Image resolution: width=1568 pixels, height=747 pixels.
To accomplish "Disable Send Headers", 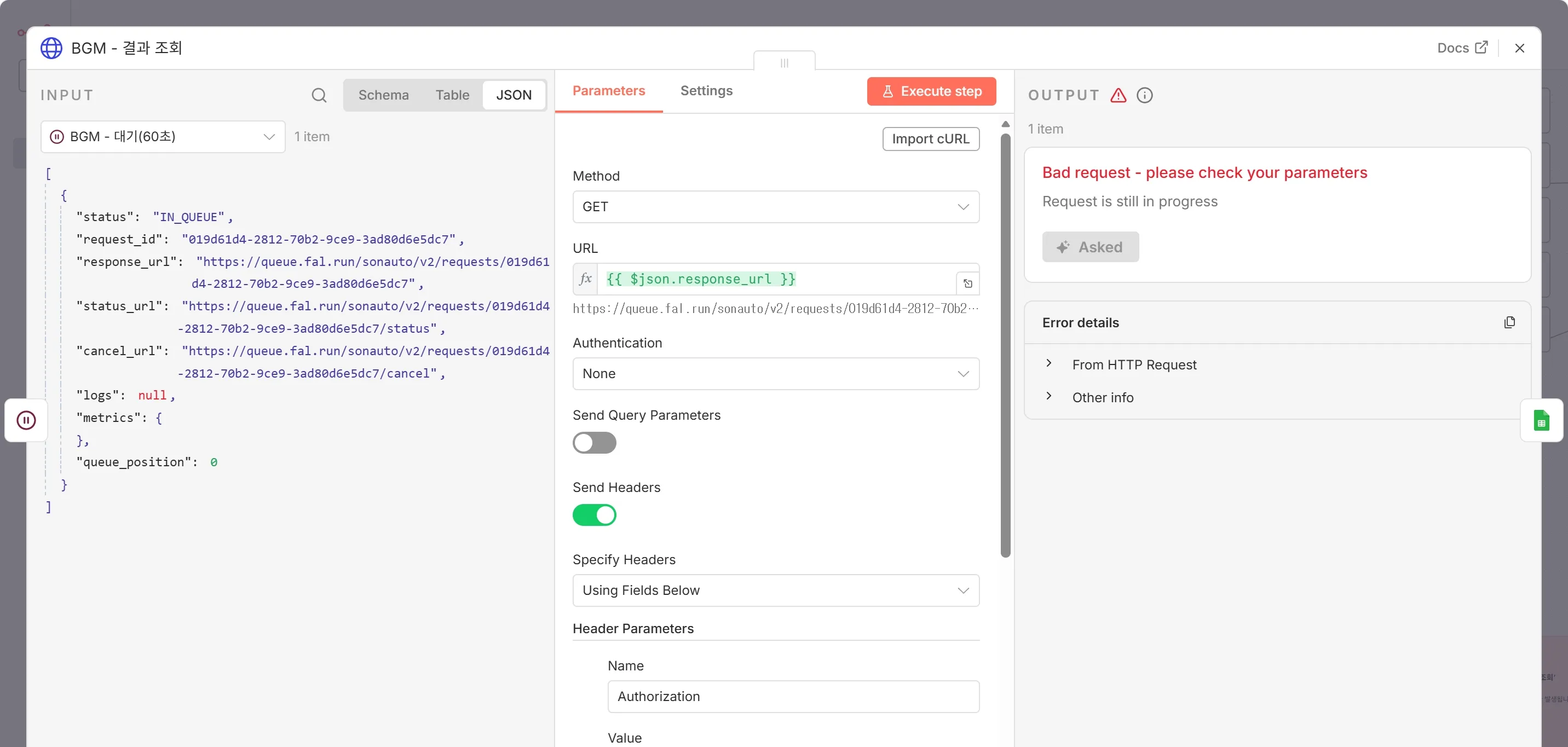I will [x=595, y=514].
